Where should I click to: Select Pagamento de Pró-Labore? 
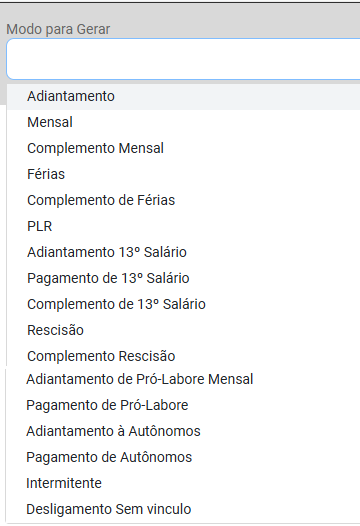coord(183,405)
